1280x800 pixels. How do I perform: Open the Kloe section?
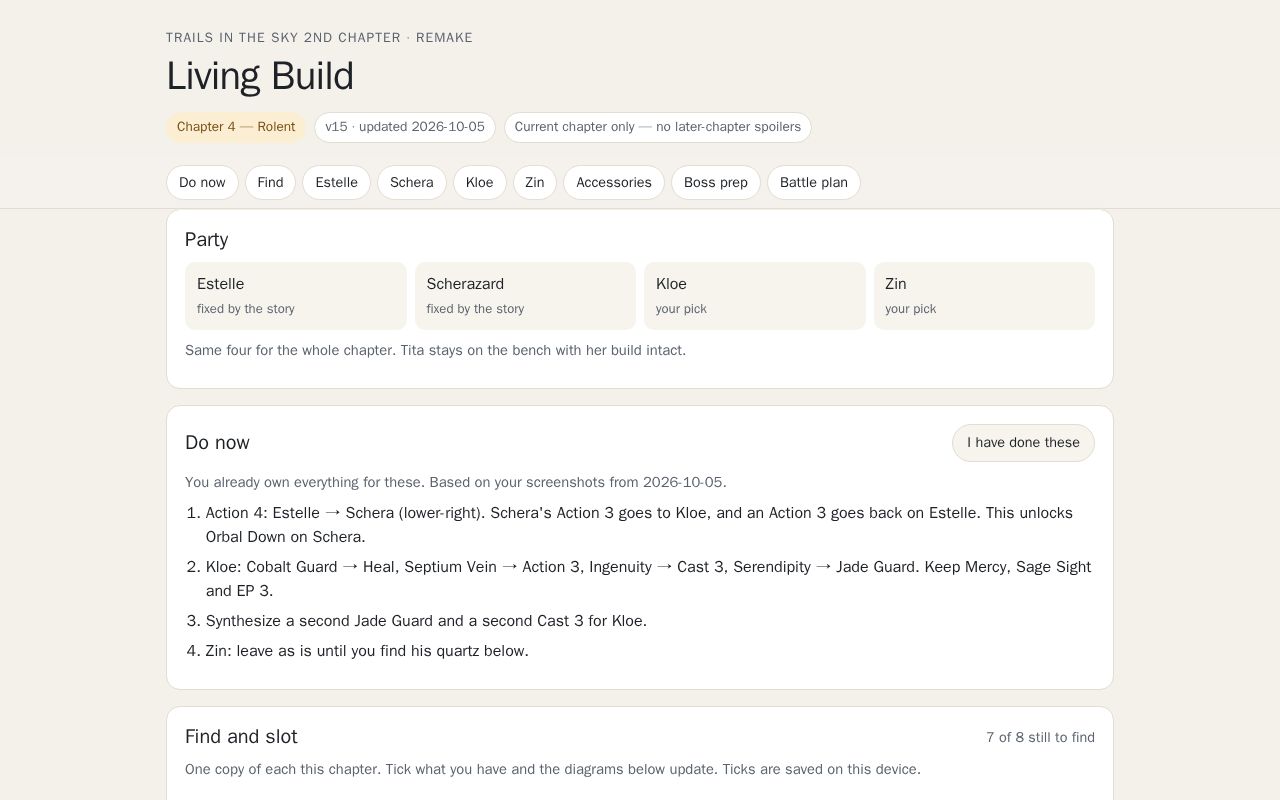pyautogui.click(x=480, y=183)
